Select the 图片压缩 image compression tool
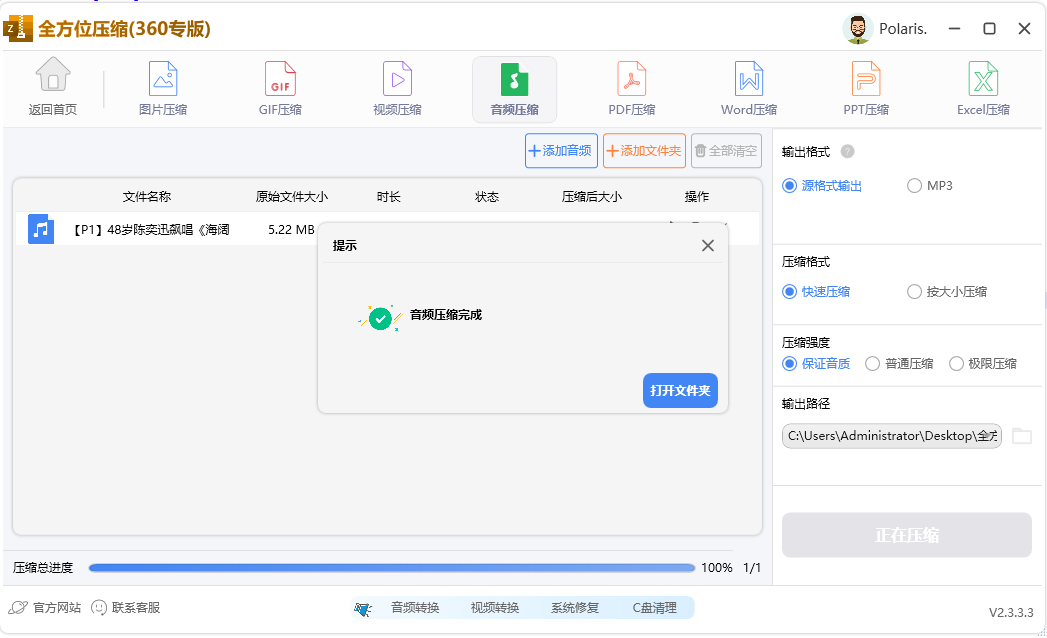 [162, 88]
